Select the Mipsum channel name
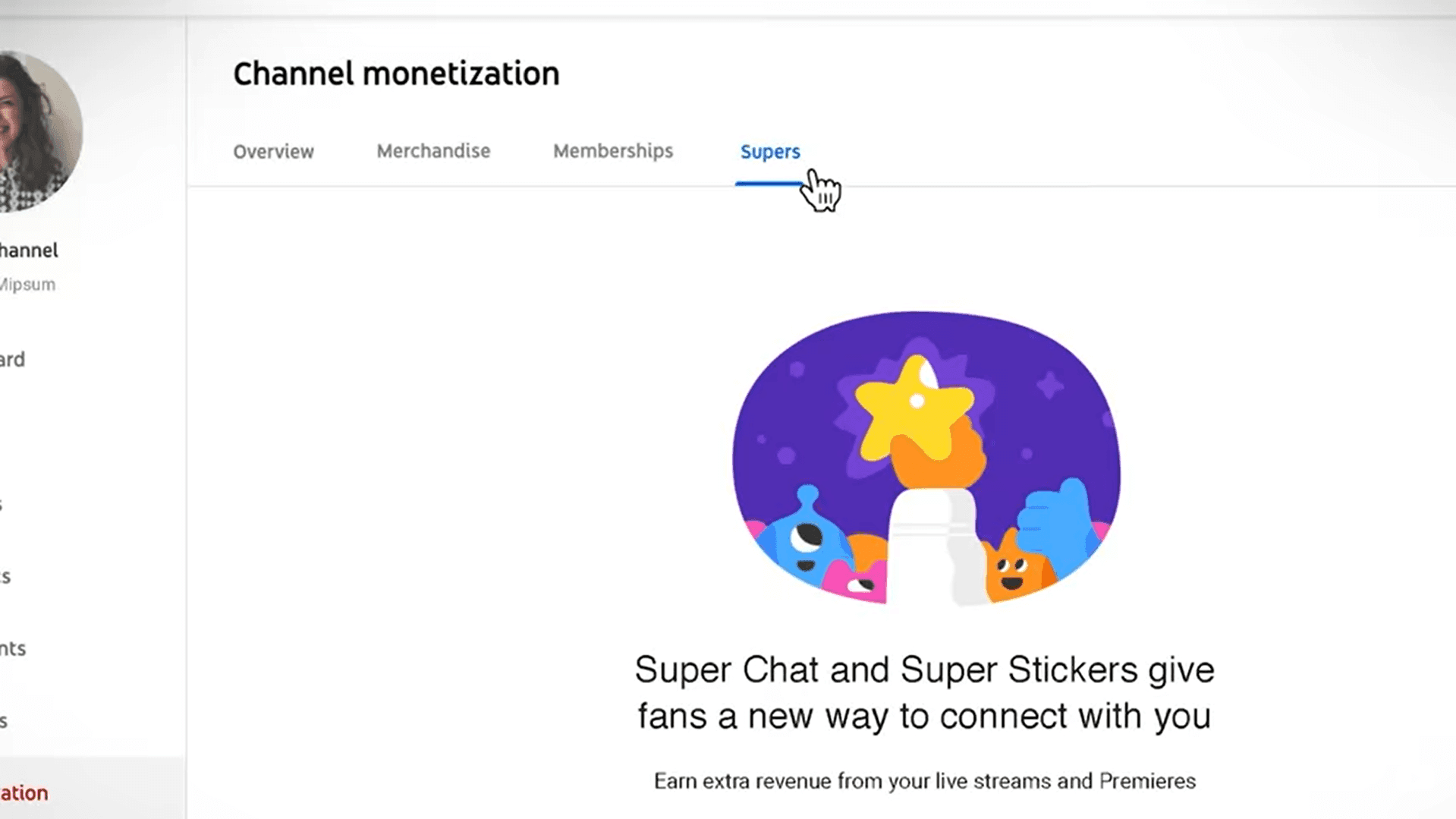Image resolution: width=1456 pixels, height=819 pixels. [x=29, y=285]
